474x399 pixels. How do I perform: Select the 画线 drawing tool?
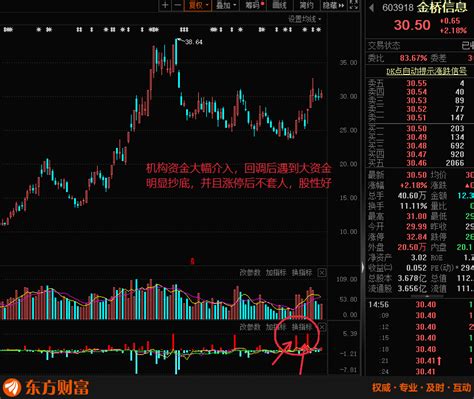pyautogui.click(x=279, y=5)
